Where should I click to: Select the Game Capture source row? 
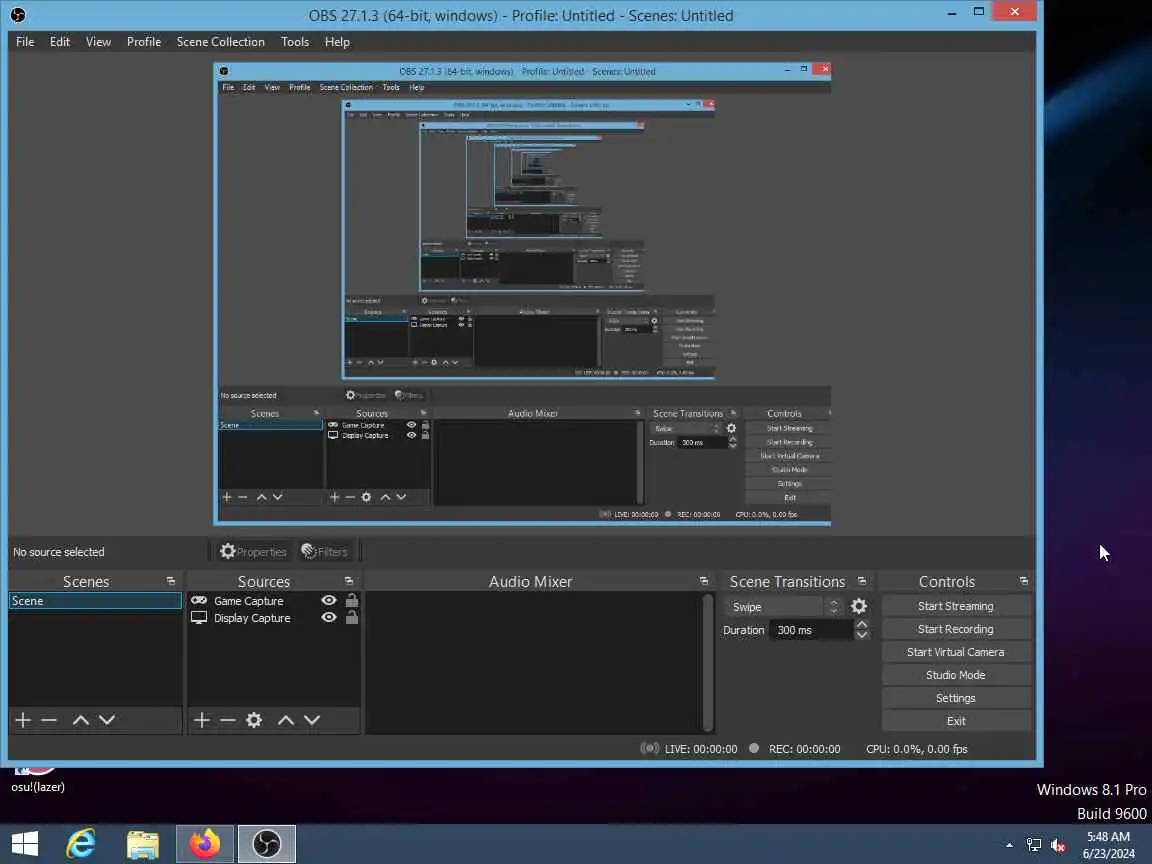point(273,601)
